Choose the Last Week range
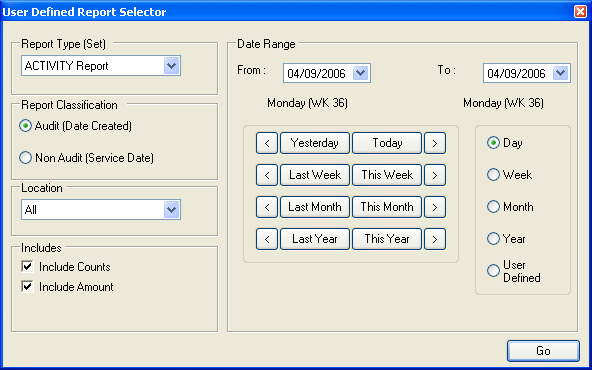Image resolution: width=592 pixels, height=370 pixels. pos(315,175)
